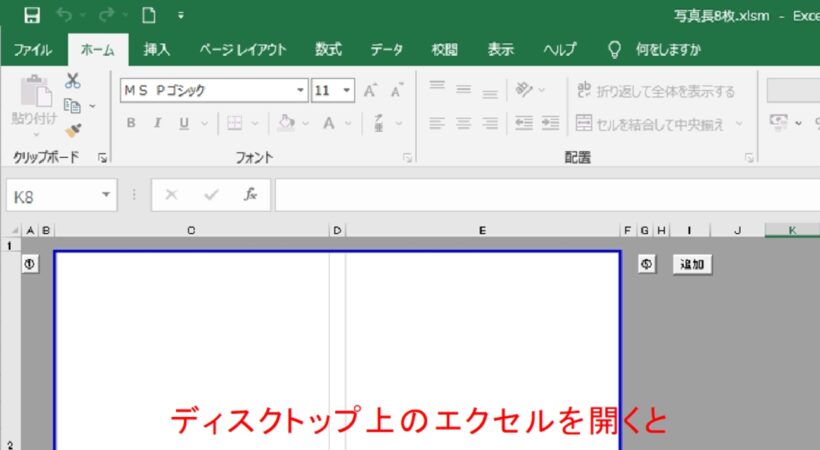The height and width of the screenshot is (450, 820).
Task: Click the Increase Indent icon
Action: pyautogui.click(x=550, y=124)
